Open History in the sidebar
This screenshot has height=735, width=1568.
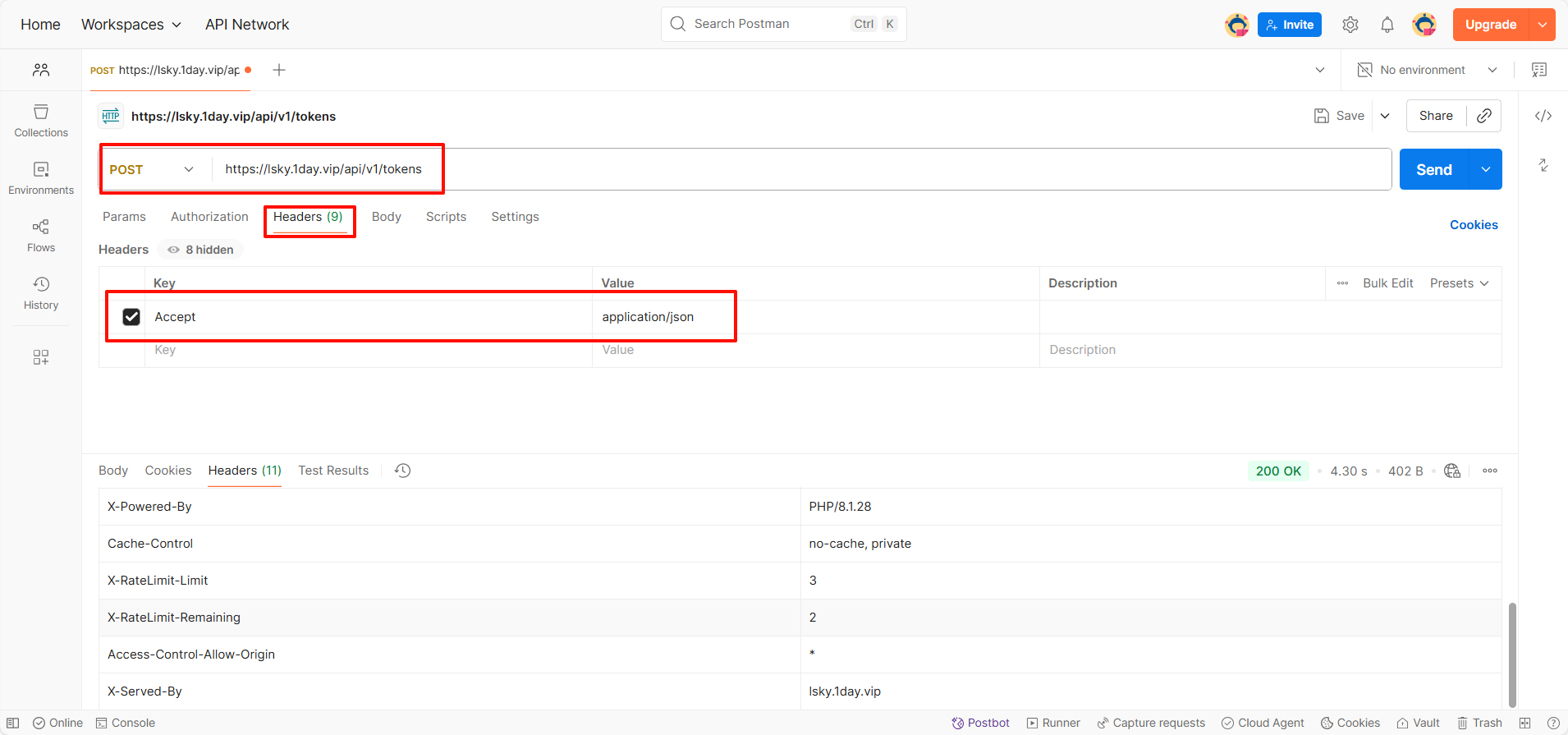(x=41, y=292)
